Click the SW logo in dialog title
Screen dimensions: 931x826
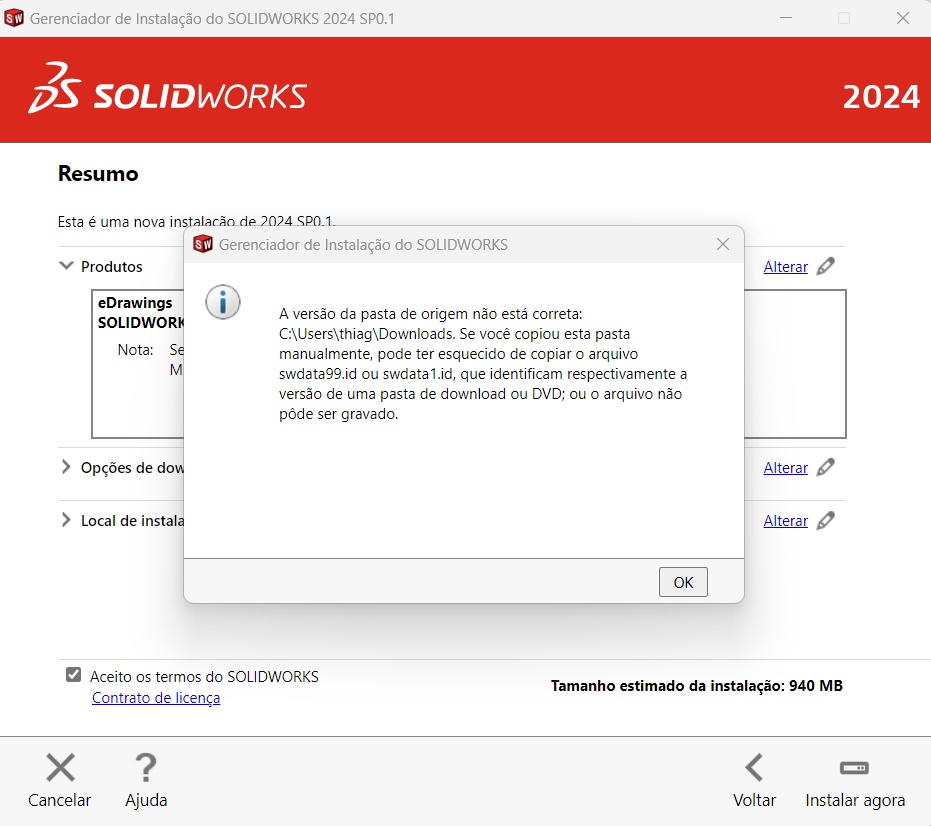[x=203, y=244]
